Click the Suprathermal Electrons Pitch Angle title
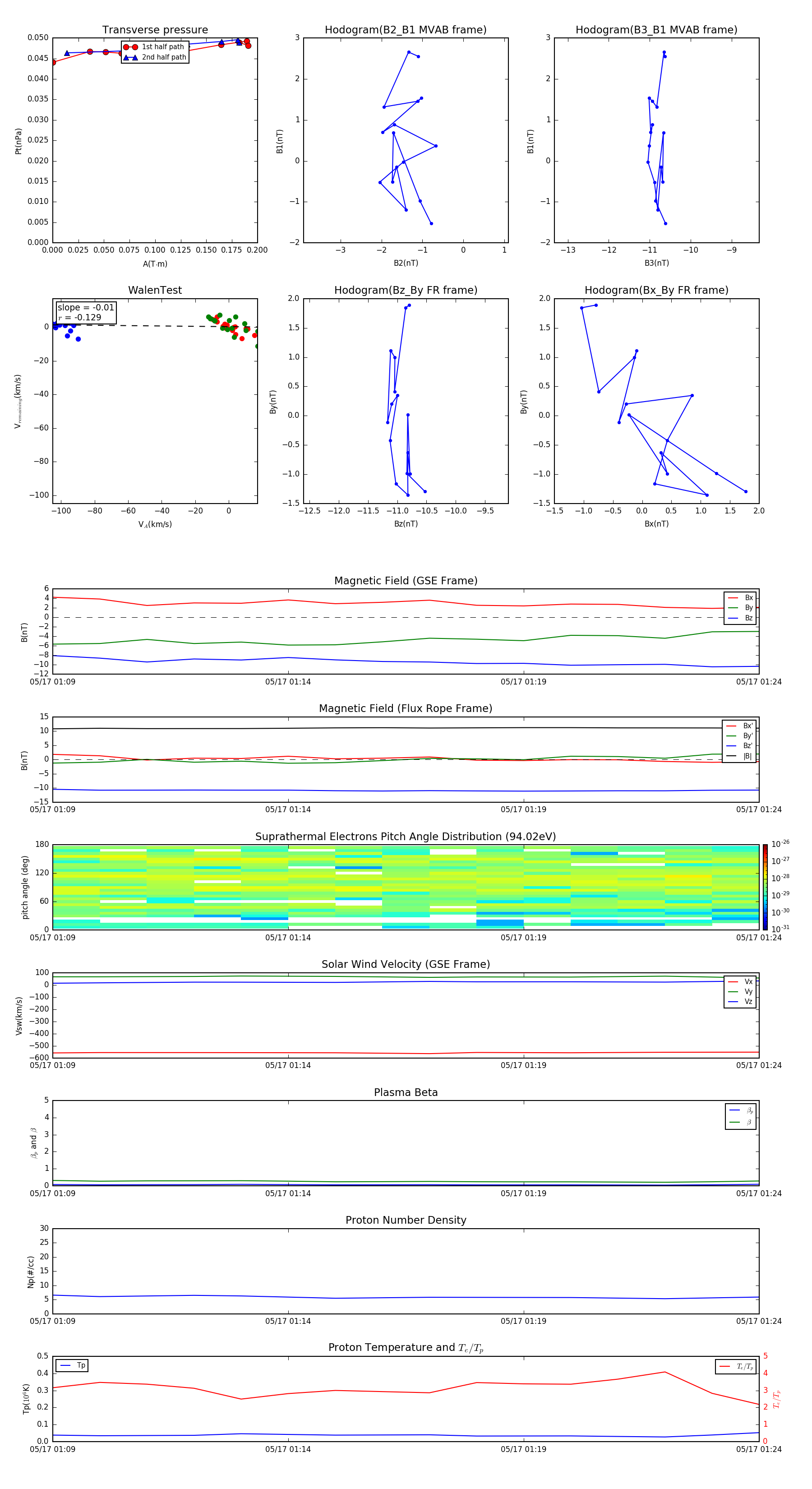Viewport: 812px width, 1489px height. click(406, 837)
